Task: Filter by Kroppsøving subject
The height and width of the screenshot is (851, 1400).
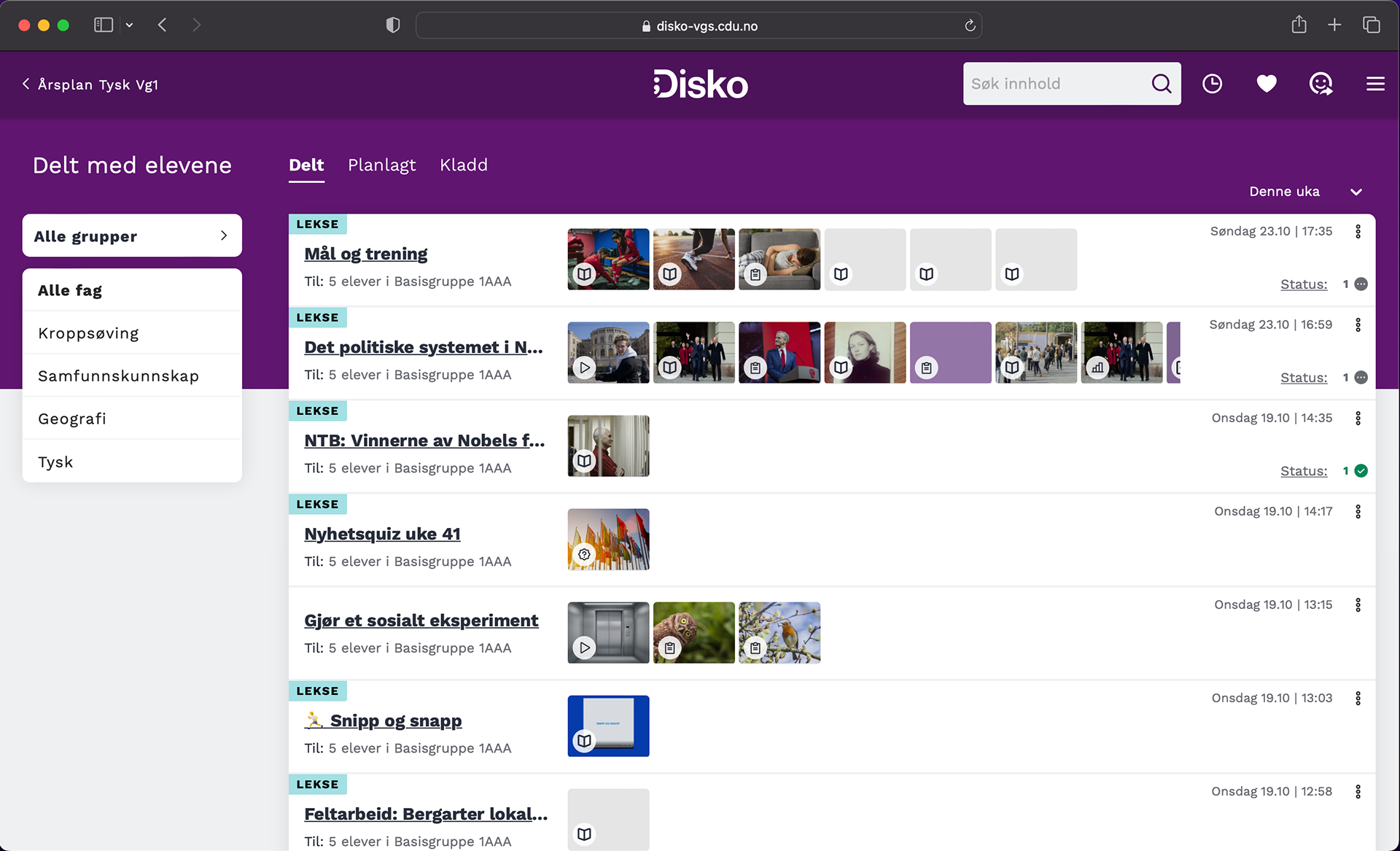Action: tap(132, 333)
